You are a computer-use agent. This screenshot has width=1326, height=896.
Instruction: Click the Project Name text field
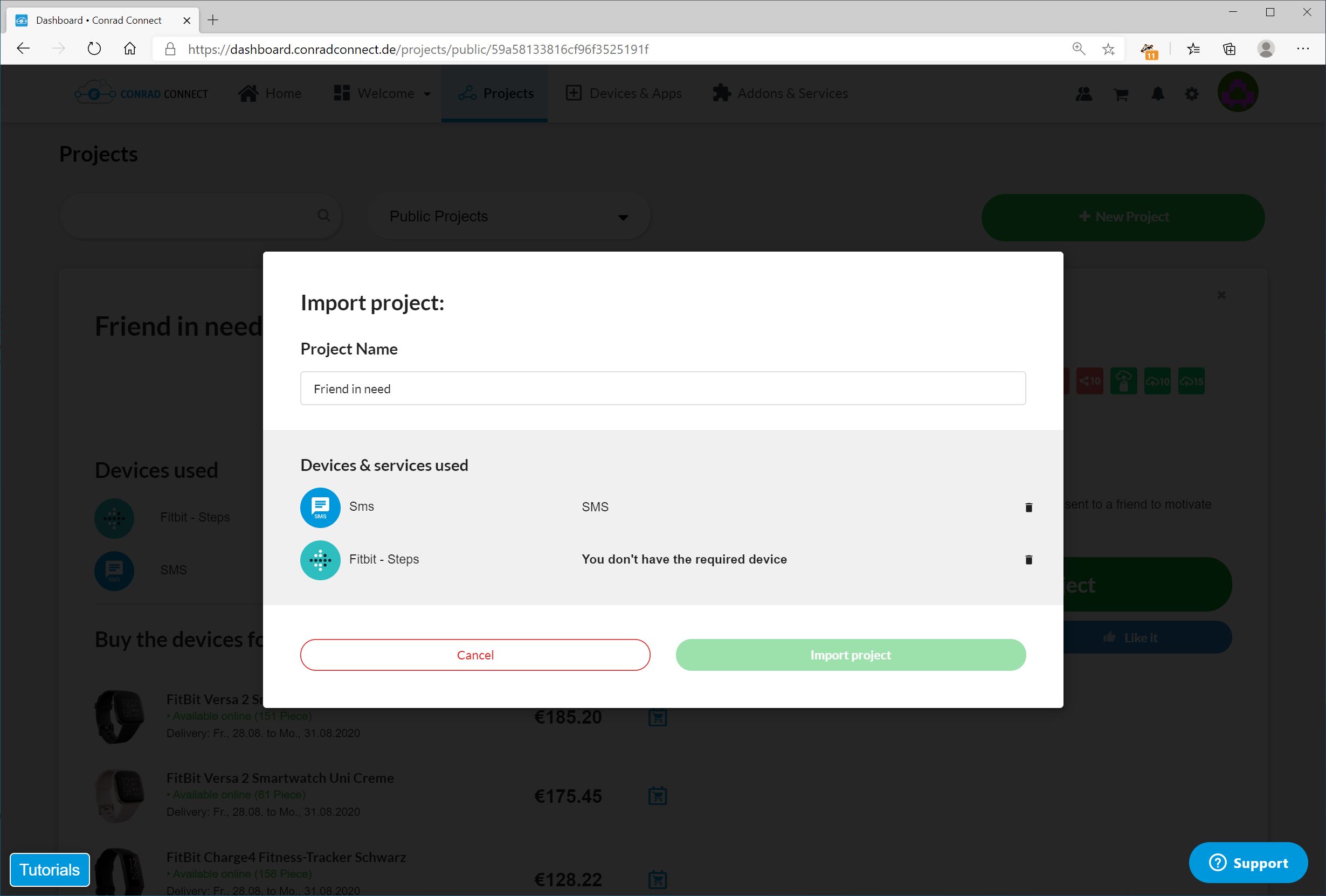[x=662, y=388]
